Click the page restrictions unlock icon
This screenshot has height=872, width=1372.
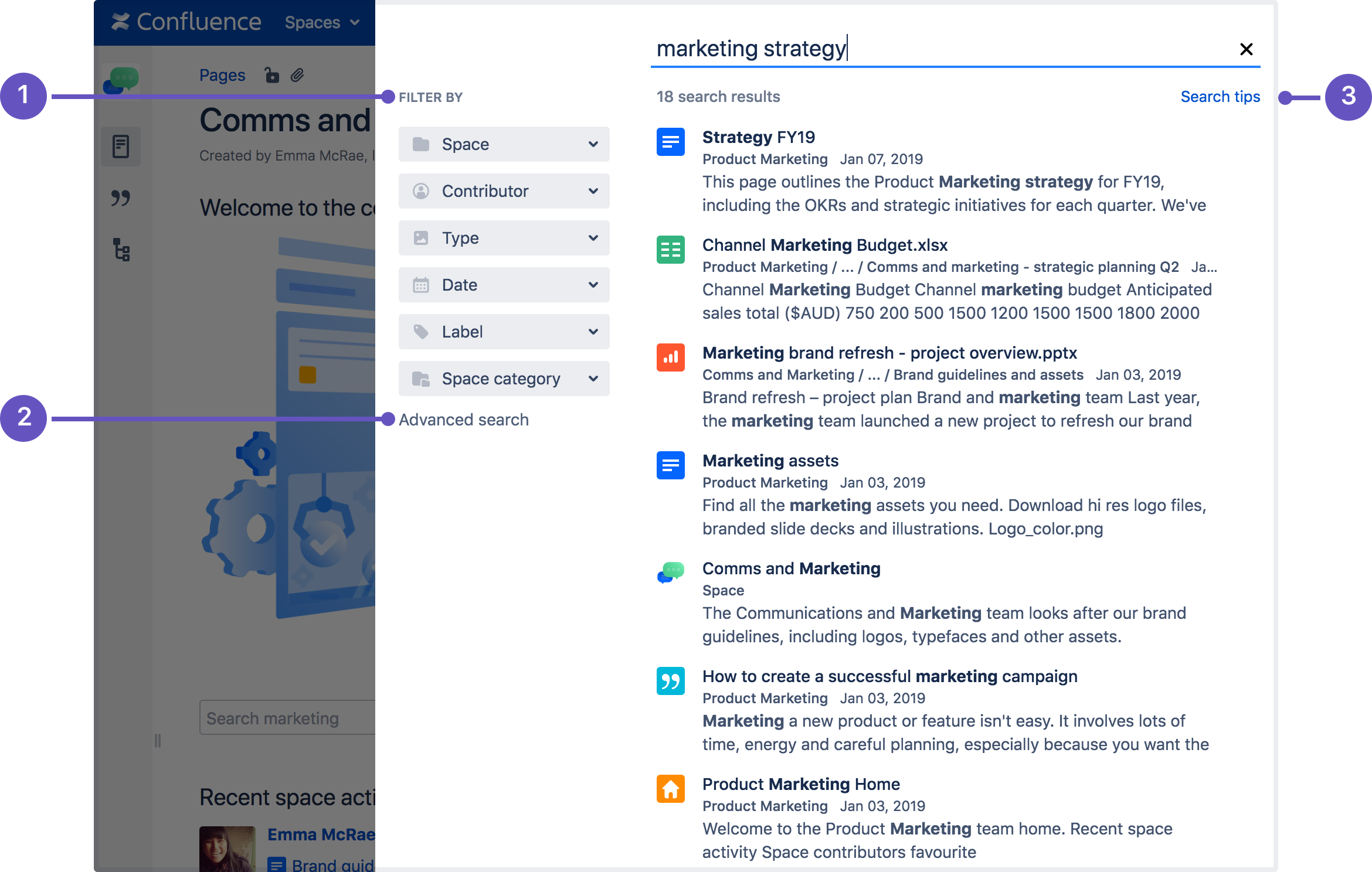(271, 75)
